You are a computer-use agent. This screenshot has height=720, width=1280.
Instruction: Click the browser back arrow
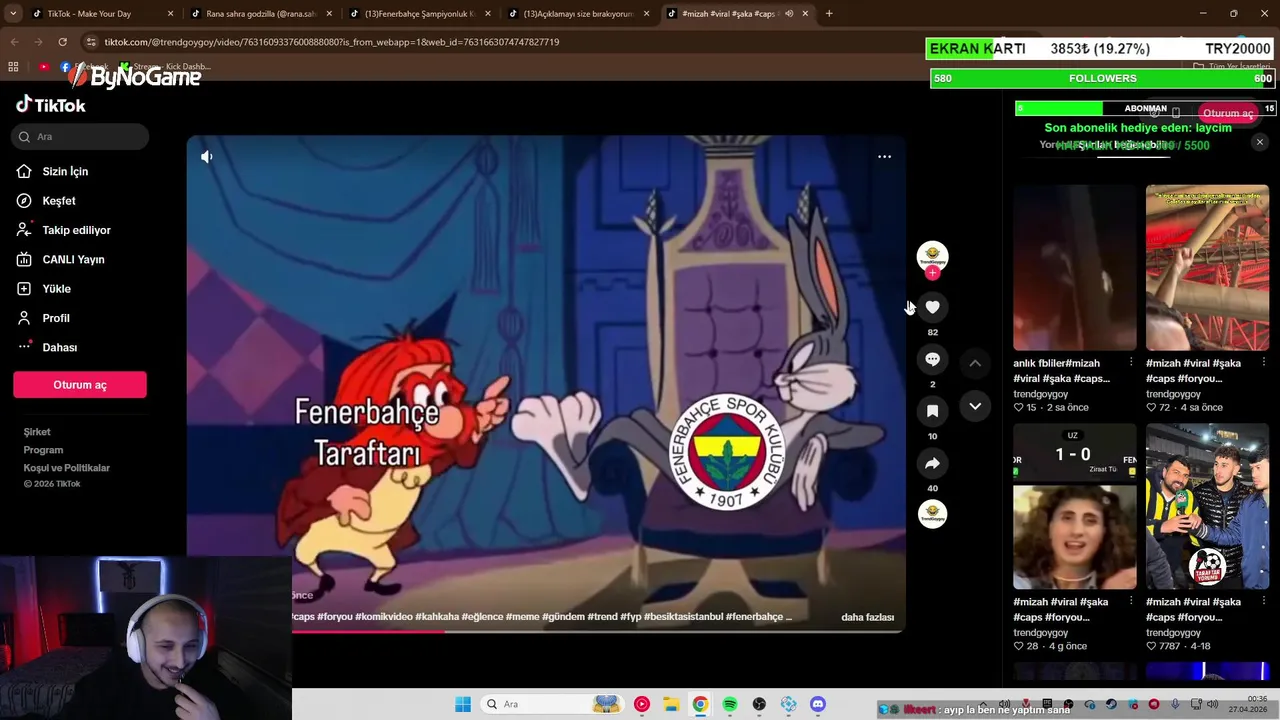click(14, 42)
